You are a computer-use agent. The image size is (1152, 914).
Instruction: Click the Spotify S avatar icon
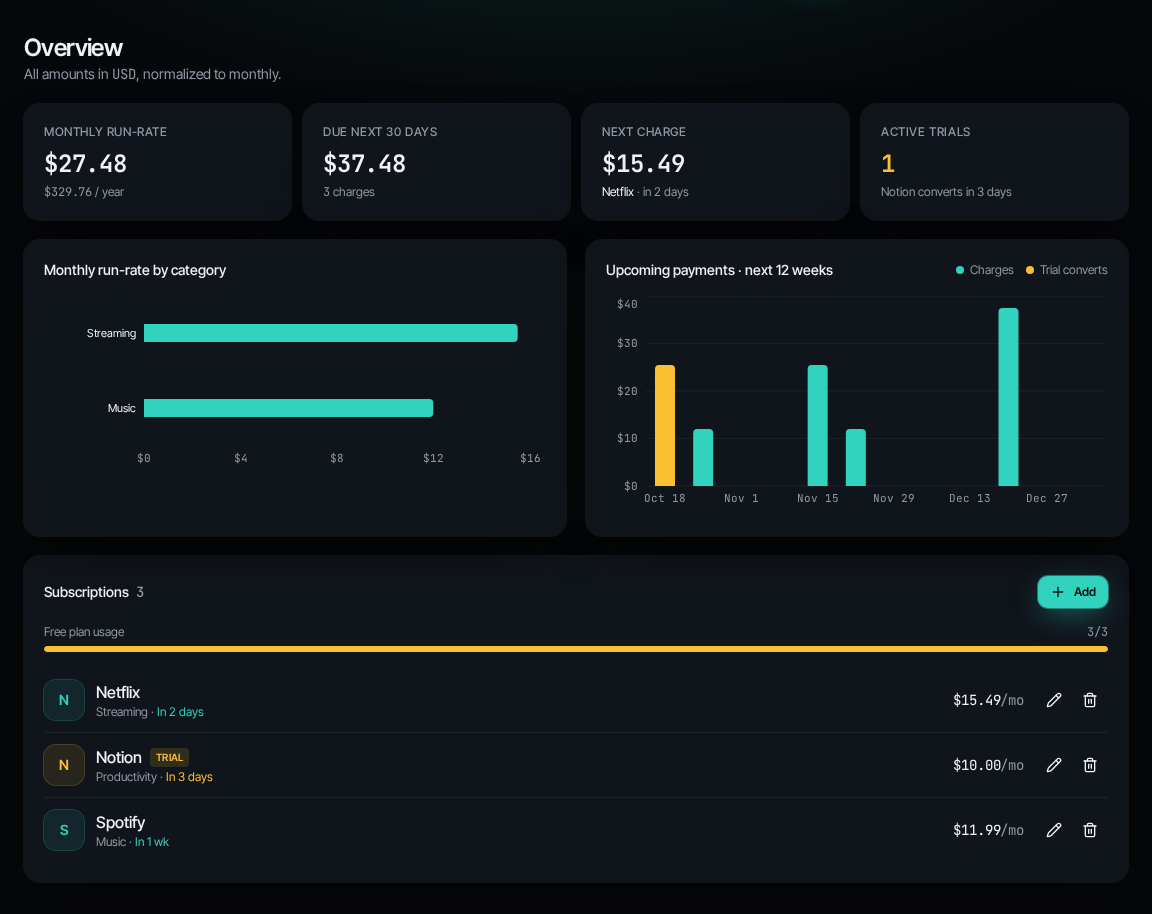coord(64,830)
